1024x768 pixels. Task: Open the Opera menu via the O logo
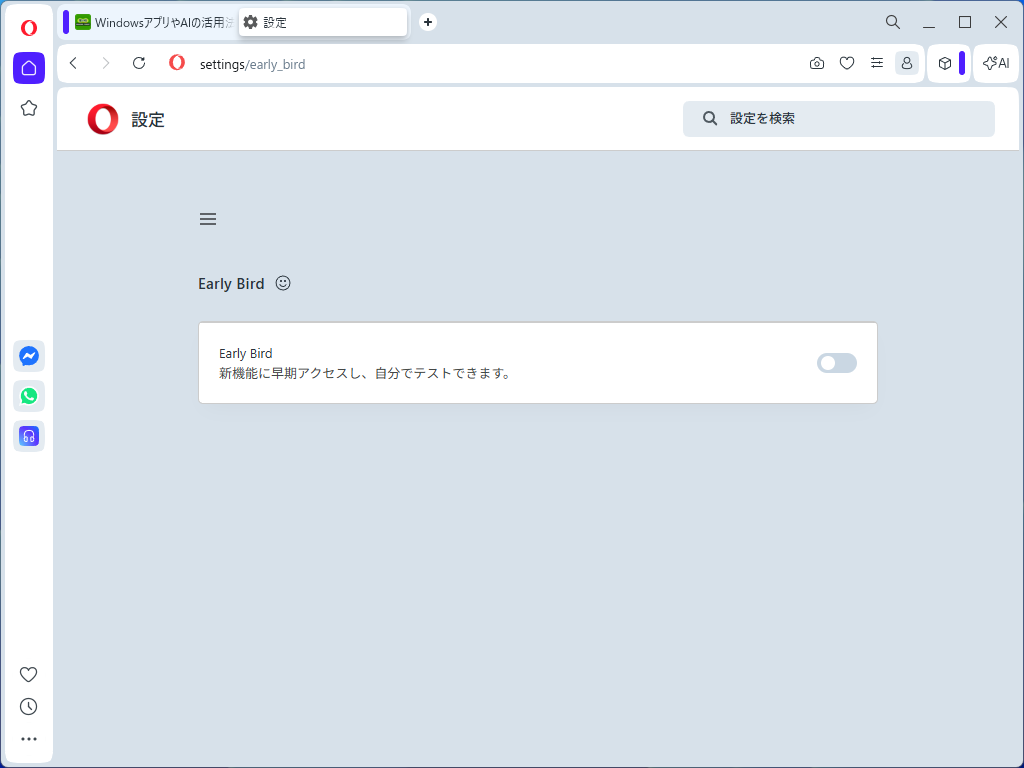pos(28,27)
